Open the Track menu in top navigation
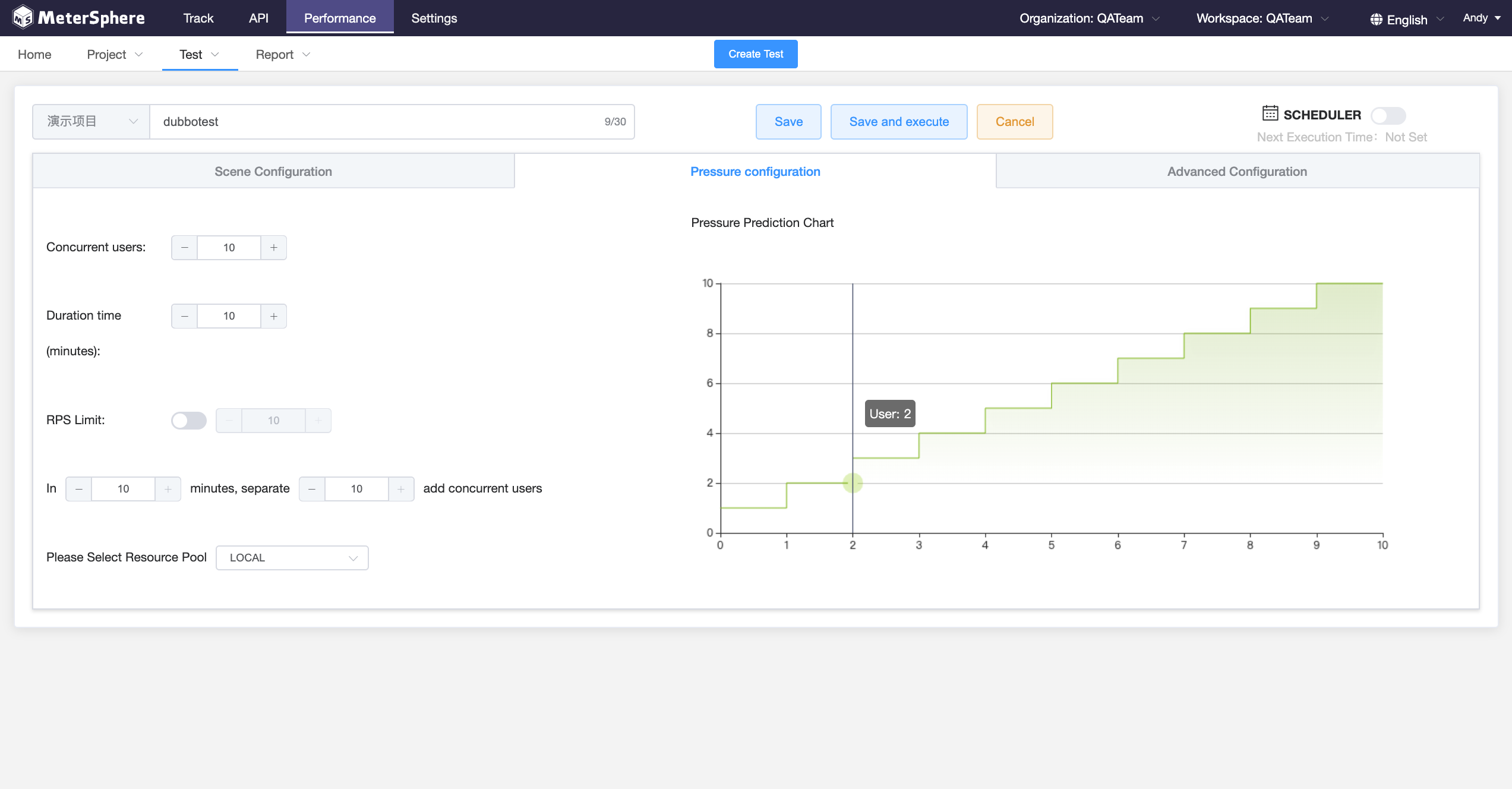The width and height of the screenshot is (1512, 789). tap(198, 18)
